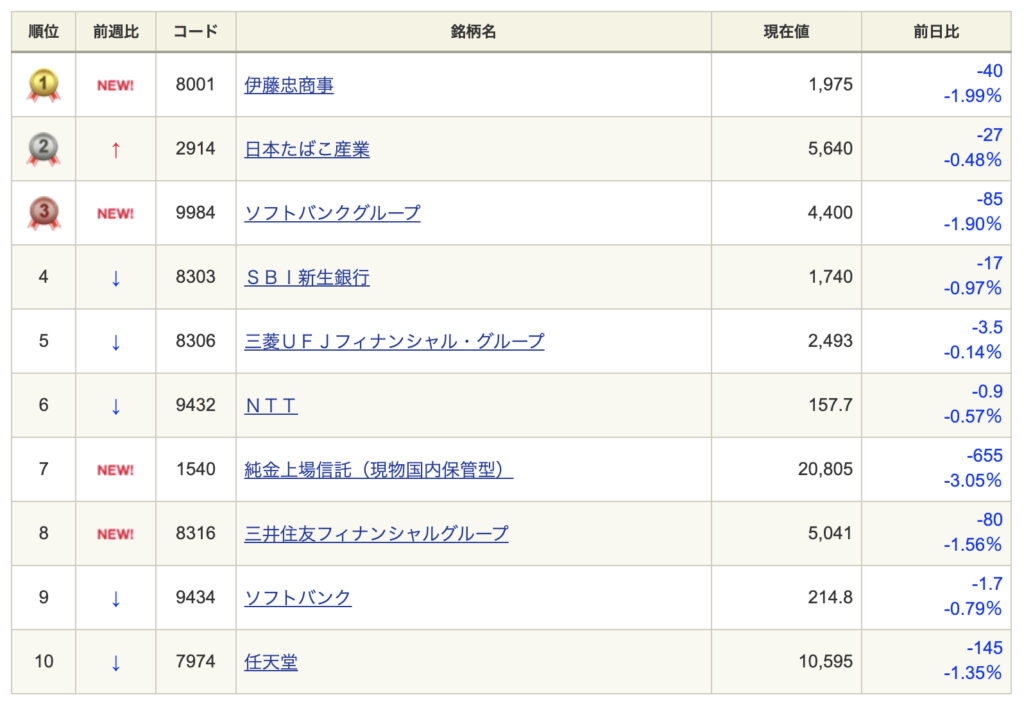
Task: Click the NEW! badge beside 伊藤忠商事
Action: click(x=115, y=86)
